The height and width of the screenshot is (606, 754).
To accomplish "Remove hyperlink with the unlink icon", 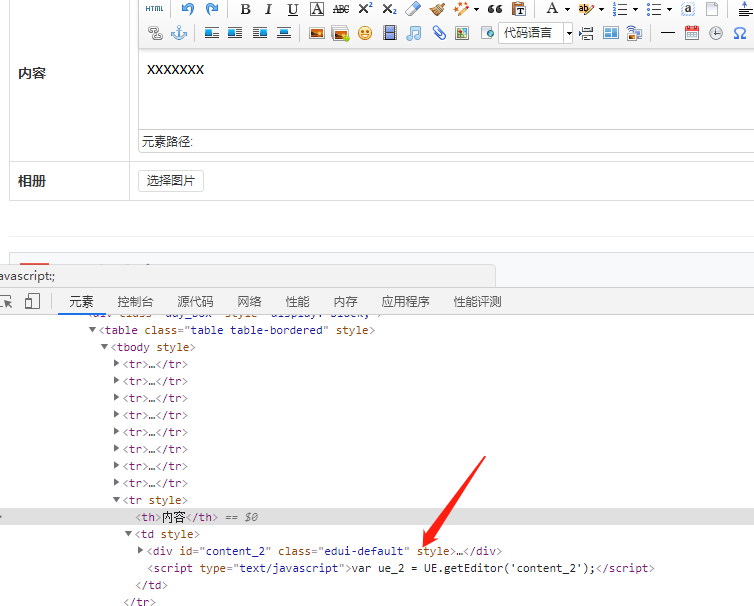I will coord(155,33).
